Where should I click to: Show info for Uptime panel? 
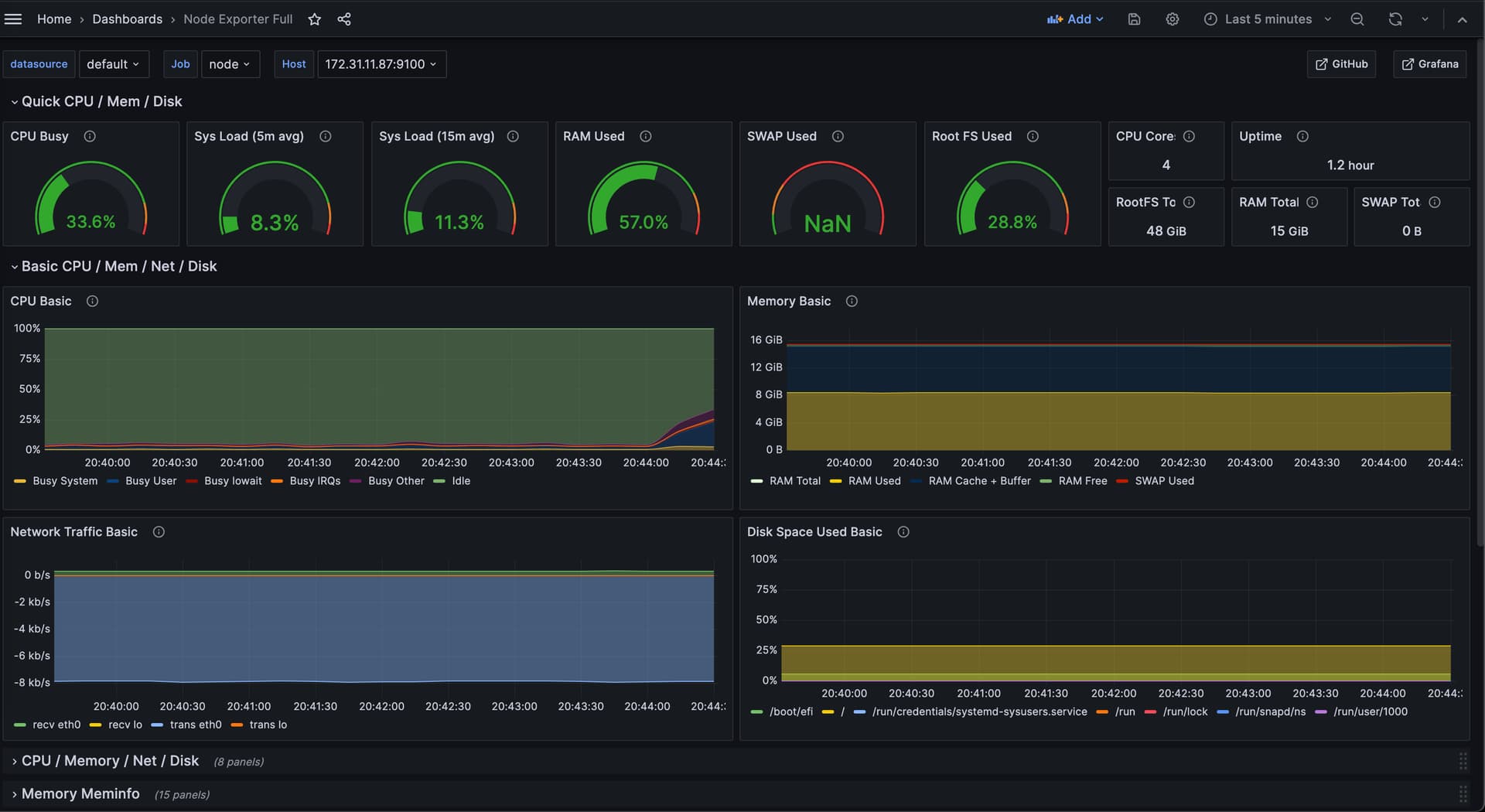pos(1302,136)
